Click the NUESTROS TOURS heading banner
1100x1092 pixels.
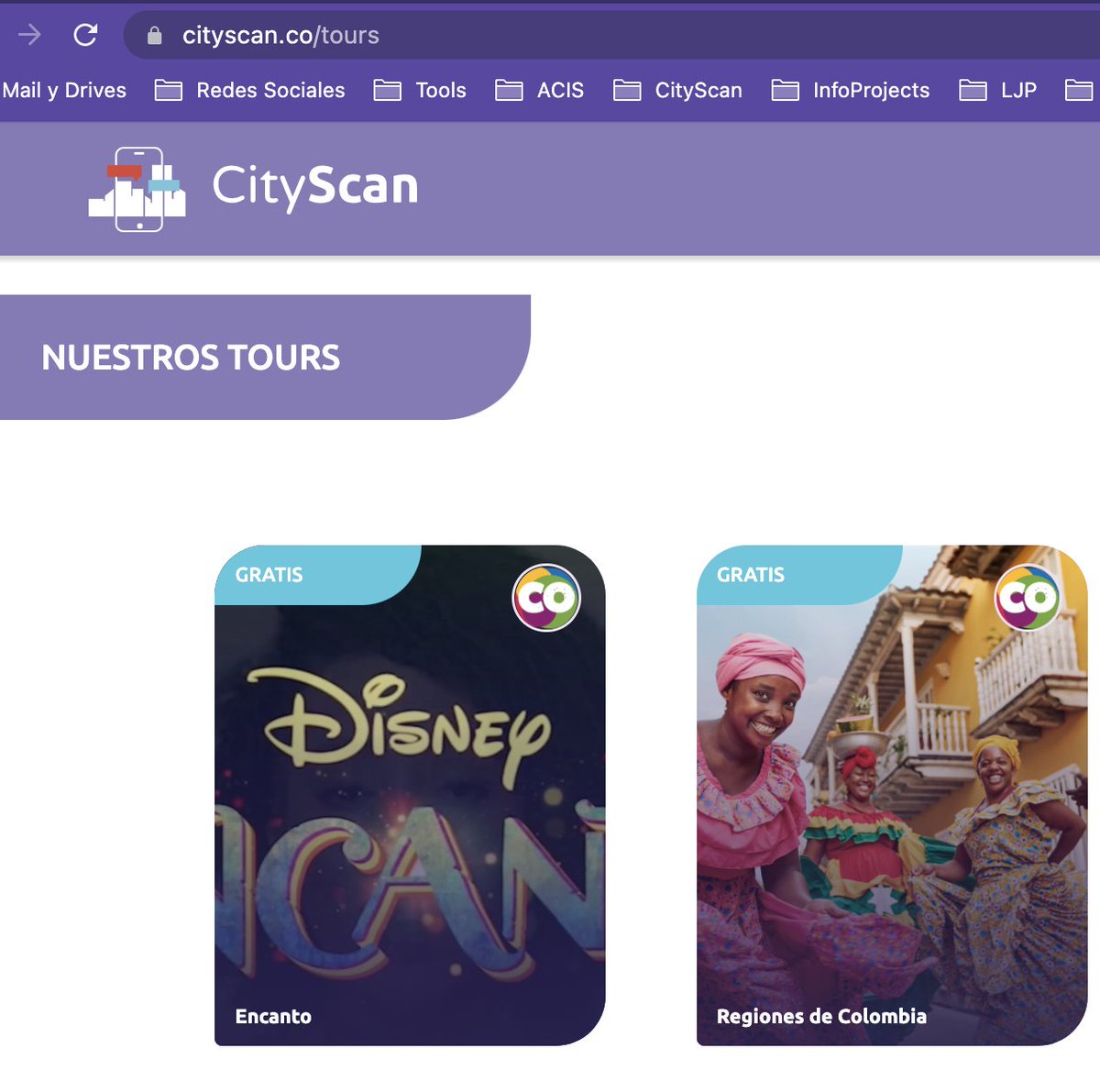coord(265,357)
